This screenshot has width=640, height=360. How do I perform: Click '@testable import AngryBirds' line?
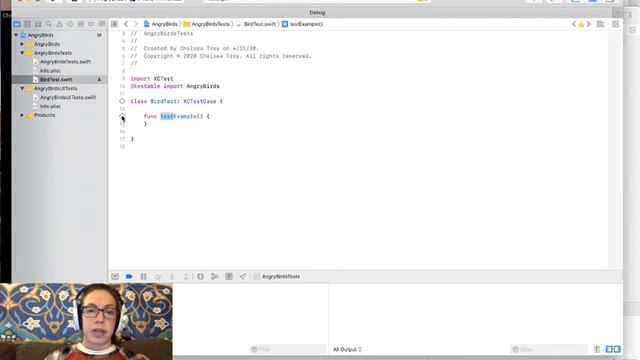click(x=175, y=87)
